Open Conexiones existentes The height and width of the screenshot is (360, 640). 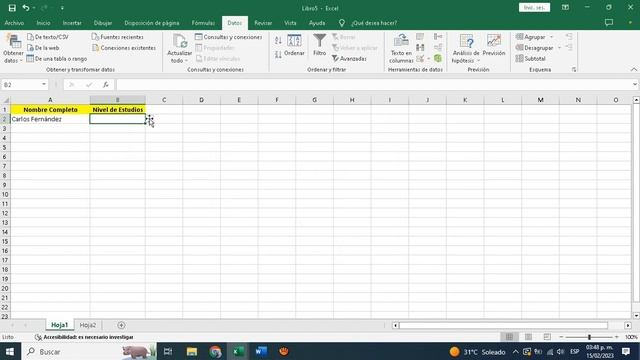click(124, 48)
